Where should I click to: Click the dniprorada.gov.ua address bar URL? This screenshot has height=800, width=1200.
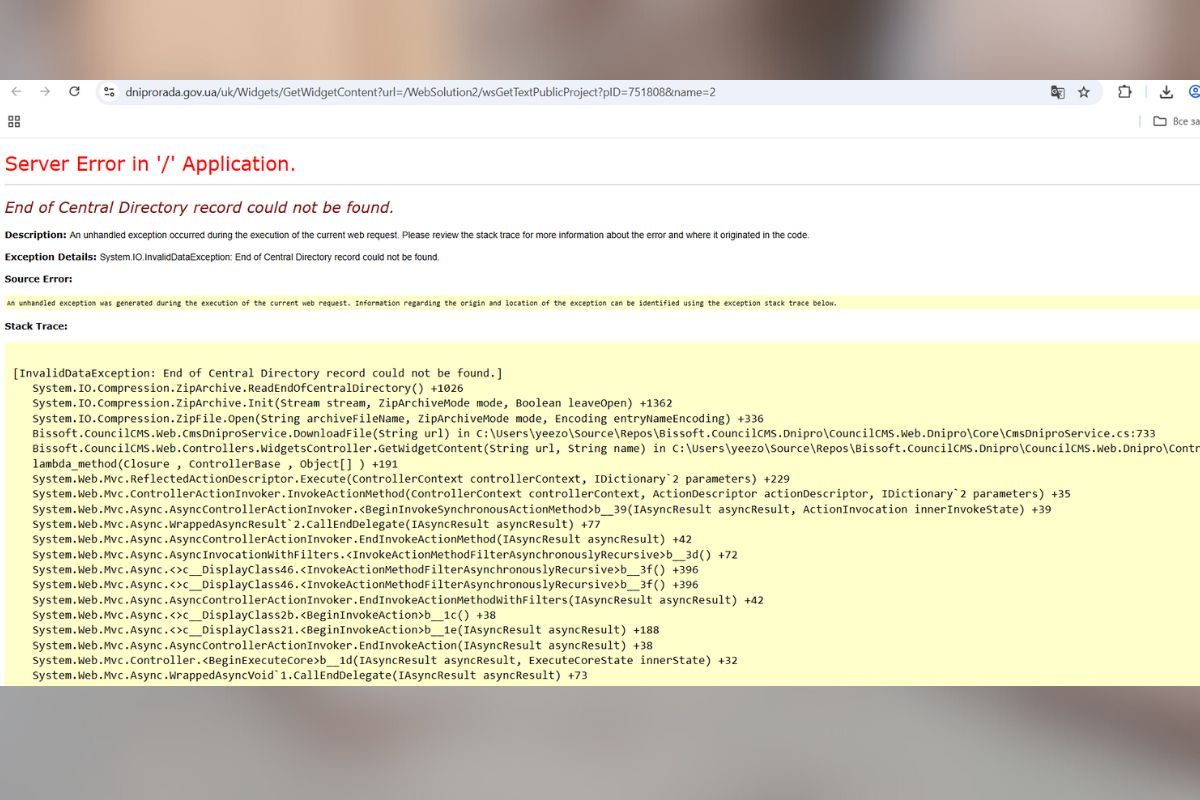tap(420, 92)
